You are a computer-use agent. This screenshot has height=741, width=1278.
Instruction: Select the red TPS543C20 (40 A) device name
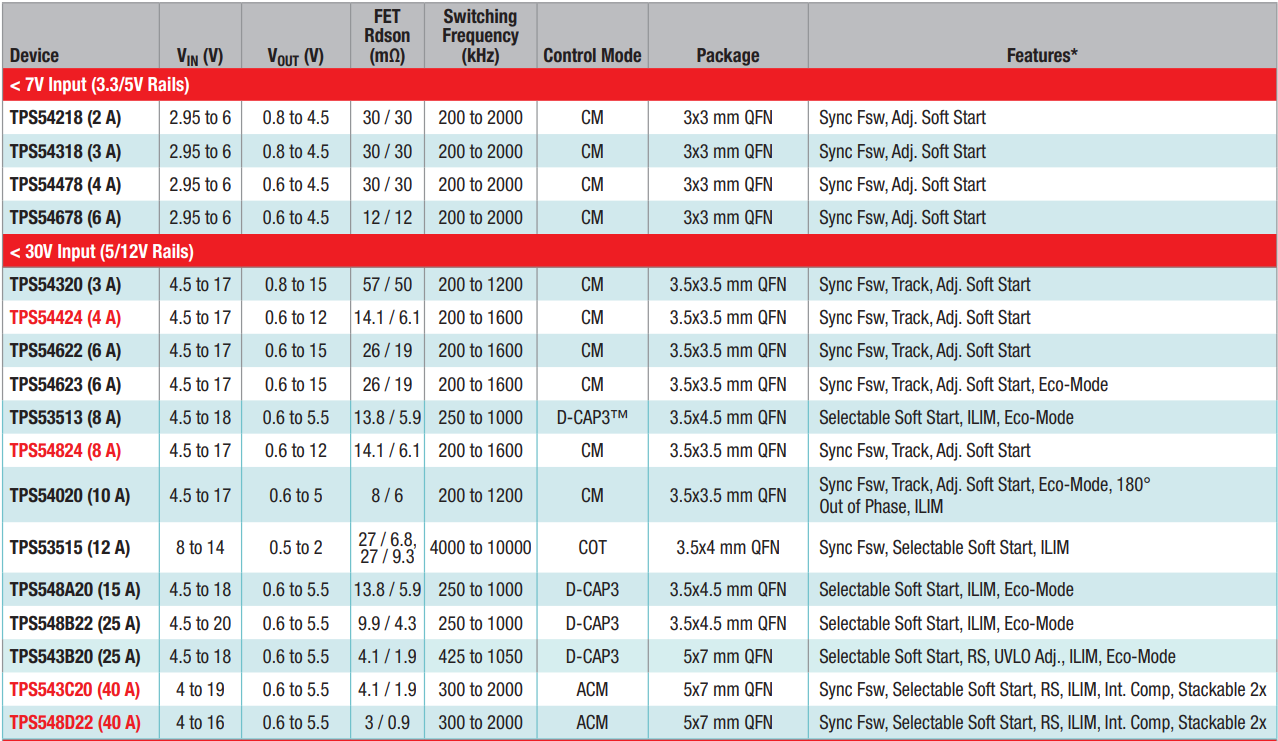coord(75,690)
